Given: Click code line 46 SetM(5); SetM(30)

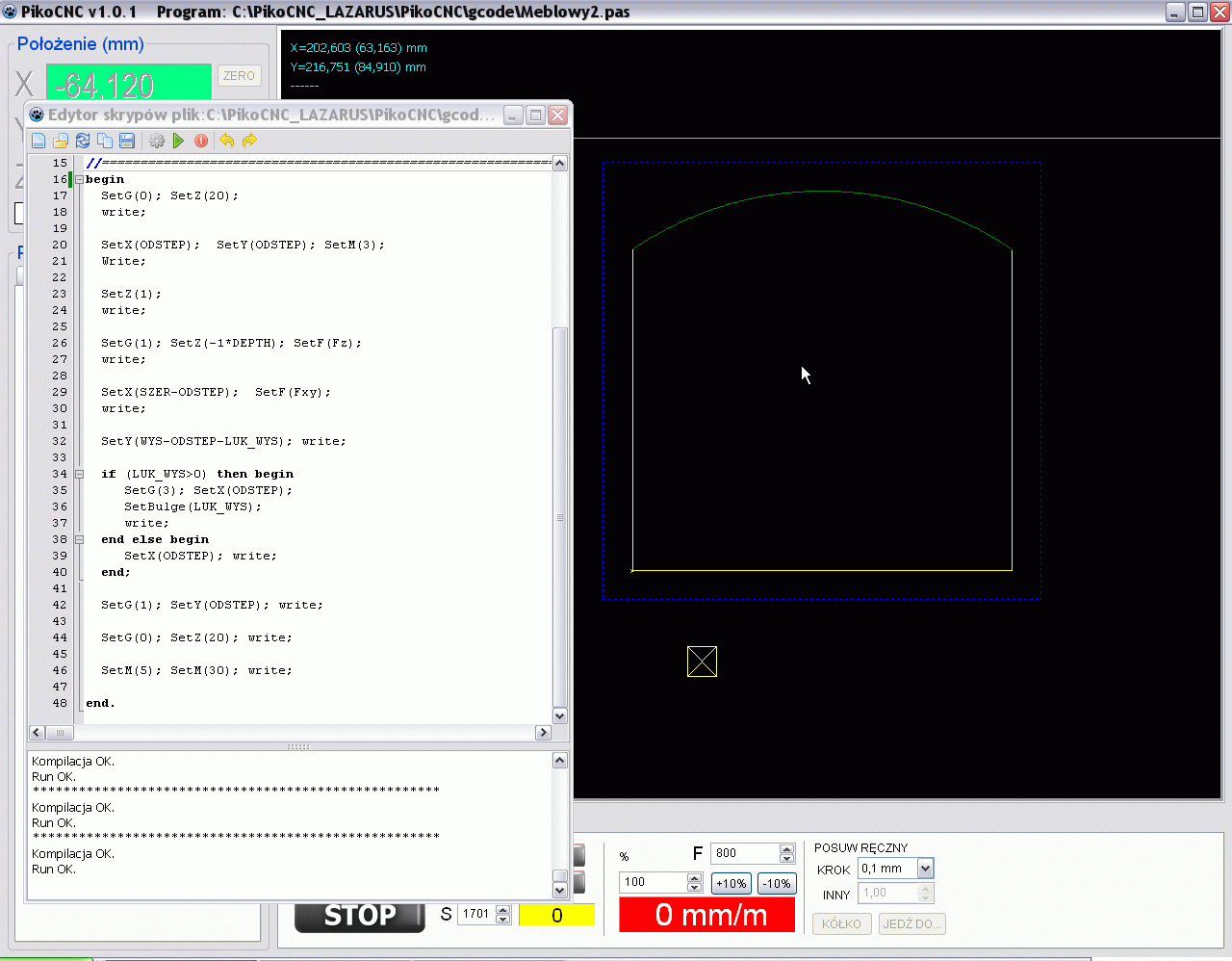Looking at the screenshot, I should coord(196,670).
